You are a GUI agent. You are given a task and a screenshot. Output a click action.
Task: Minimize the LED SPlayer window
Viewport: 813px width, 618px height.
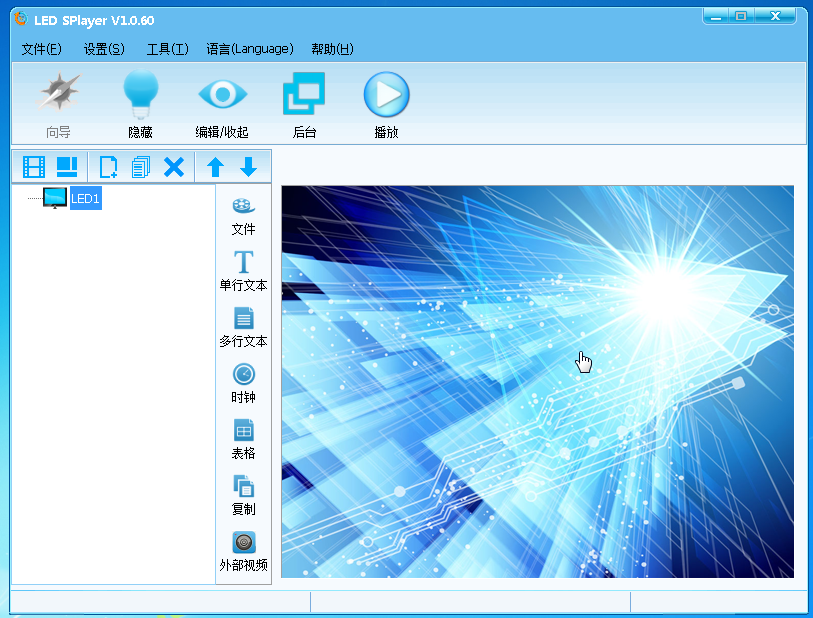[716, 16]
